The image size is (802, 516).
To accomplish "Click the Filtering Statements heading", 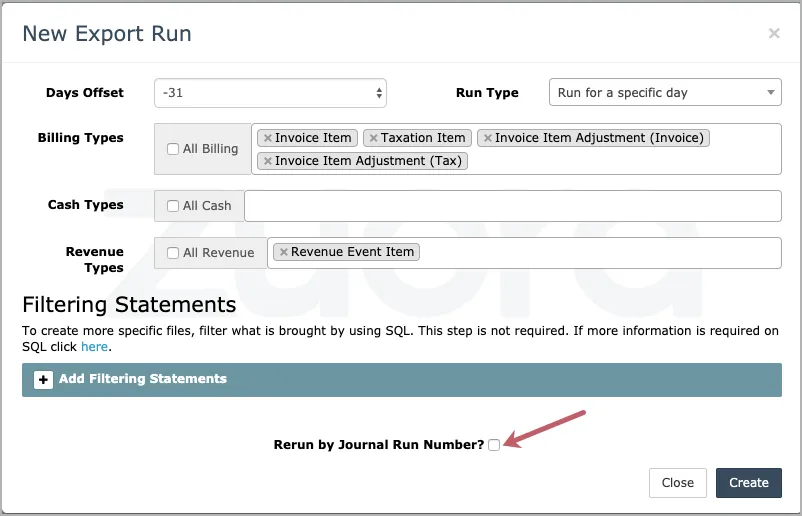I will pos(129,305).
